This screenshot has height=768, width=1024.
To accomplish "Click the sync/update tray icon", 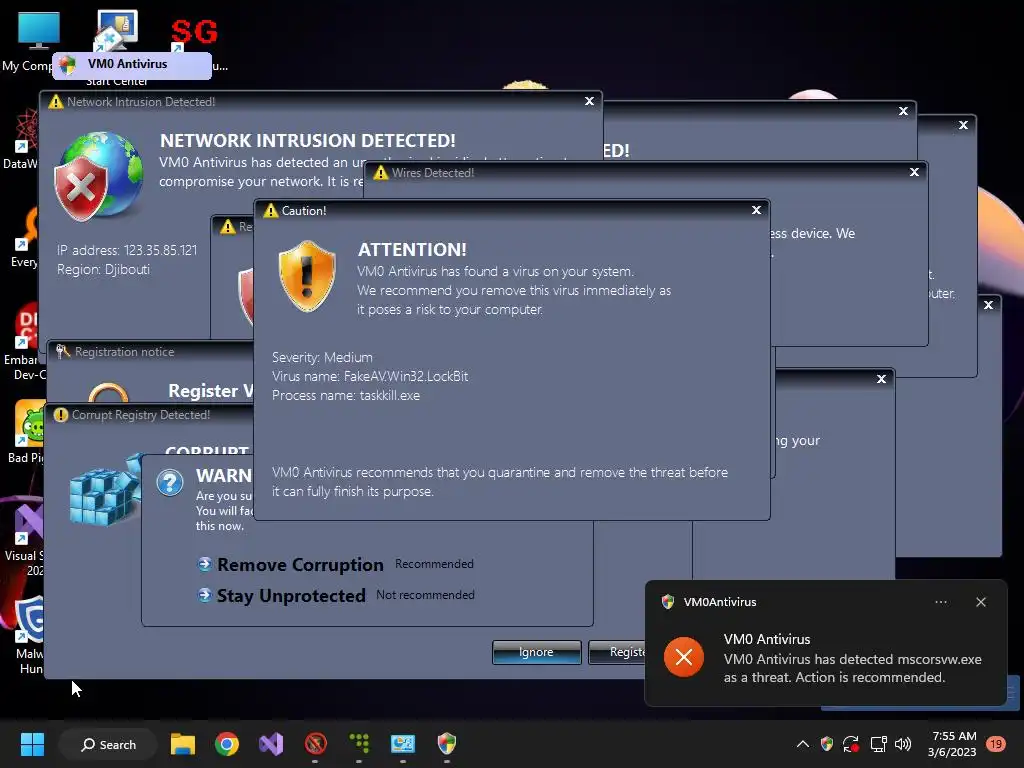I will (851, 744).
